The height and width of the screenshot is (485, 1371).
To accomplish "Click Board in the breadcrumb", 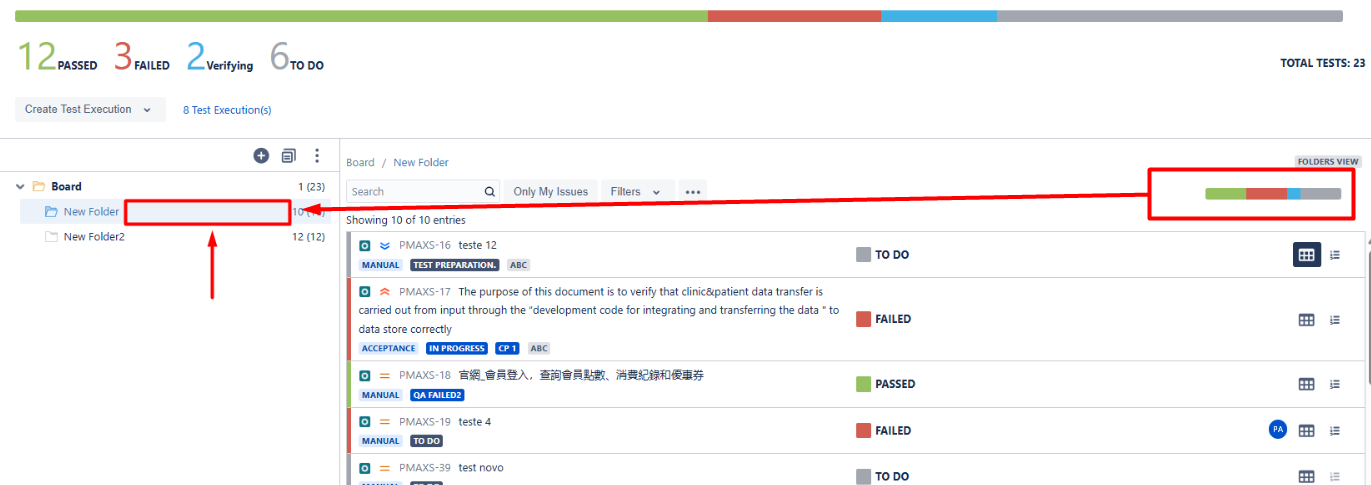I will point(360,162).
